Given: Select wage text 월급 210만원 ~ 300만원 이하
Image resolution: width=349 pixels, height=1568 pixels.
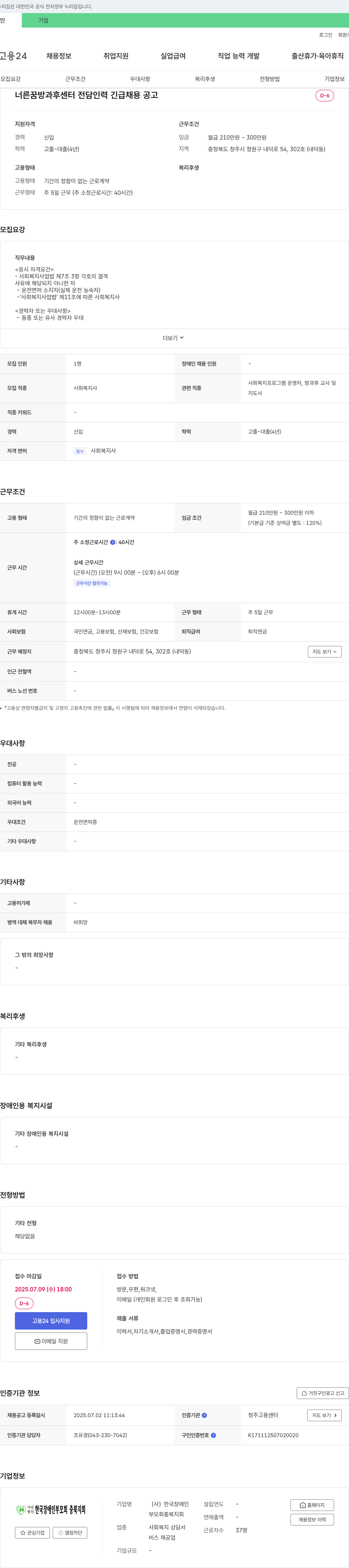Looking at the screenshot, I should [x=281, y=512].
